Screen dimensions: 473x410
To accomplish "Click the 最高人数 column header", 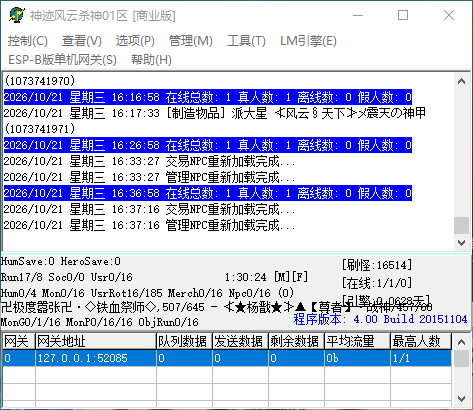I will (x=421, y=341).
